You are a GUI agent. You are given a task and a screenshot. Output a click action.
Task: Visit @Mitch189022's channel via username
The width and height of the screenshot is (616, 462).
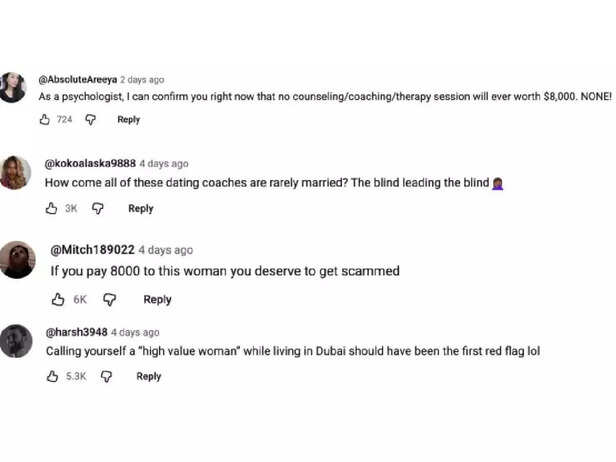92,250
